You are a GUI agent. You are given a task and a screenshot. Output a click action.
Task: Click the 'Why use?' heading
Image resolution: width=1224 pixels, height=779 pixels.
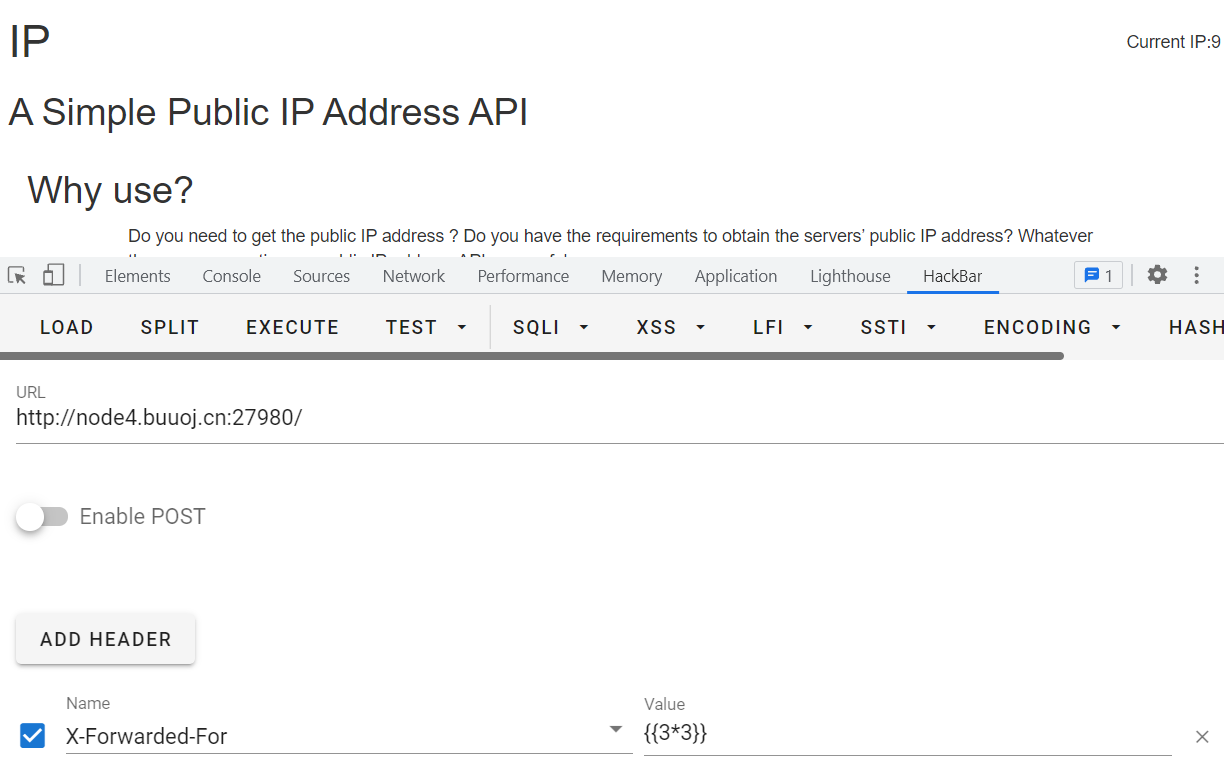point(110,189)
